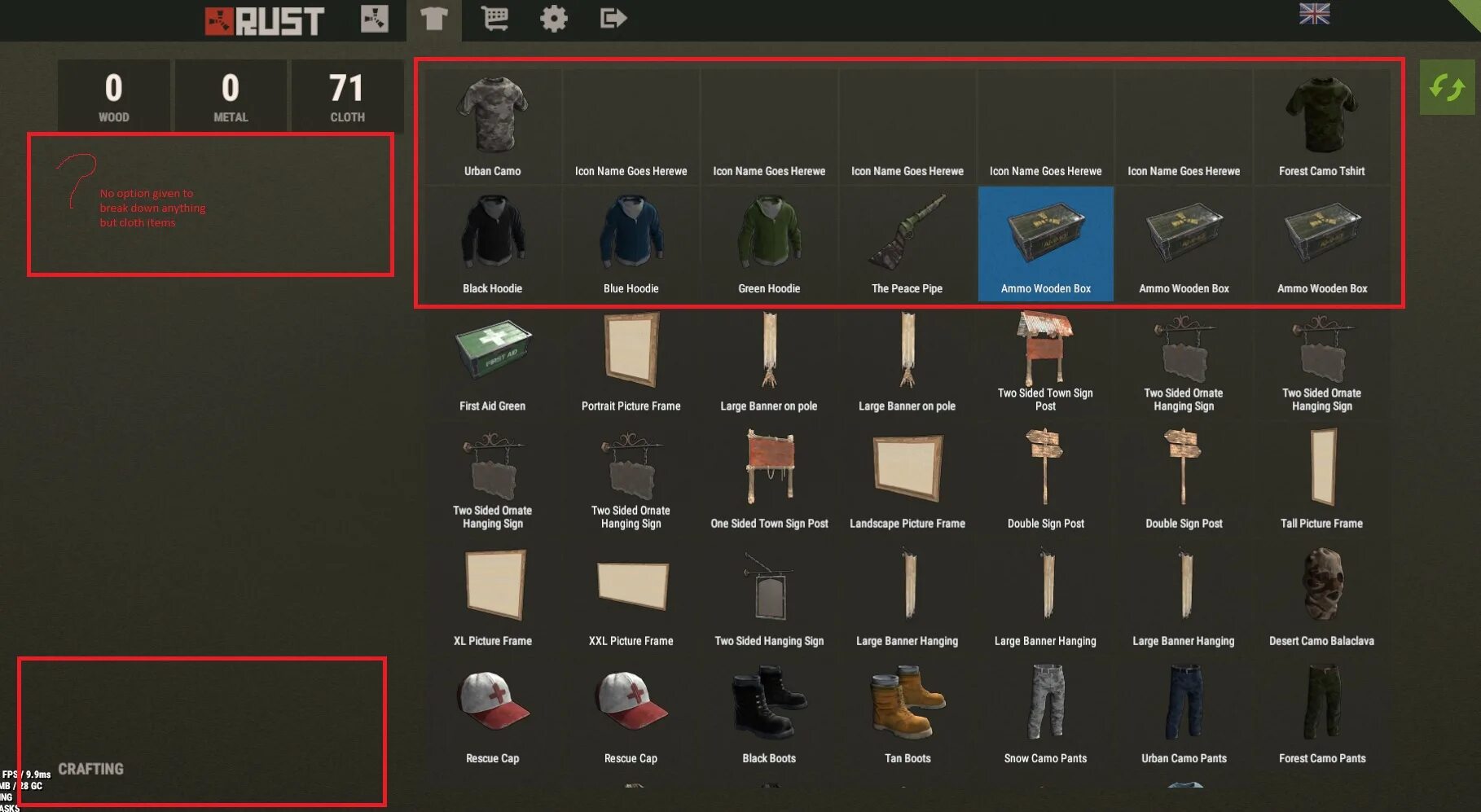The height and width of the screenshot is (812, 1481).
Task: Select the One Sided Town Sign Post
Action: click(769, 478)
